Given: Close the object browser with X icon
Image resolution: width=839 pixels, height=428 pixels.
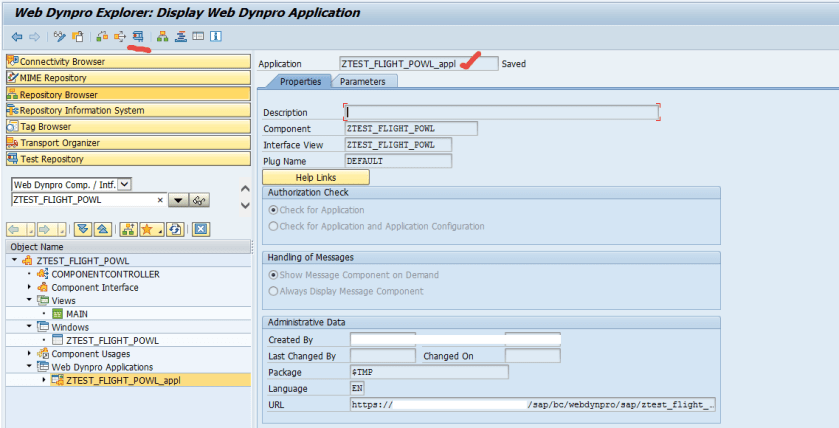Looking at the screenshot, I should pyautogui.click(x=201, y=229).
